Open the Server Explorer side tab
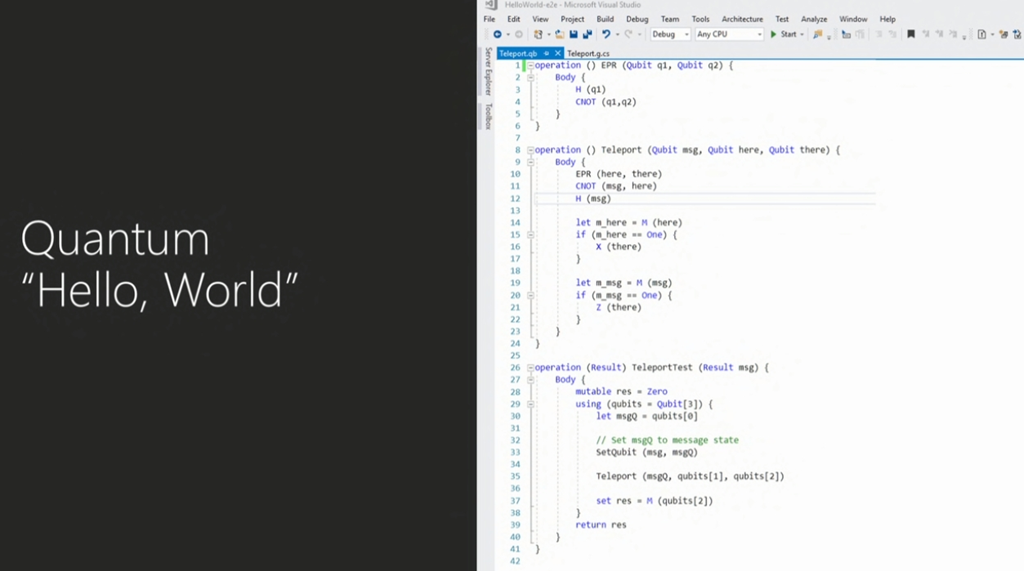1024x571 pixels. 487,72
